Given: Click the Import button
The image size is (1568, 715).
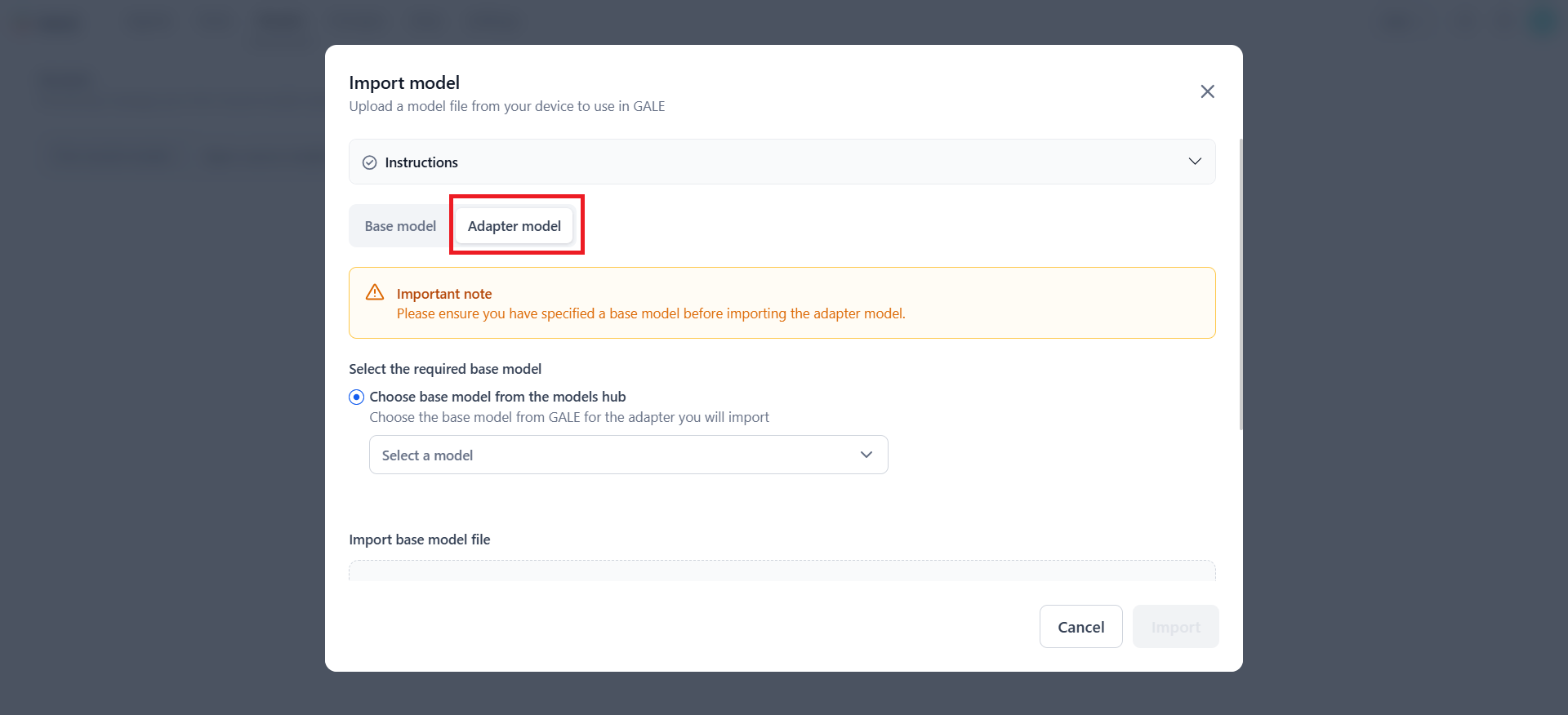Looking at the screenshot, I should 1175,627.
